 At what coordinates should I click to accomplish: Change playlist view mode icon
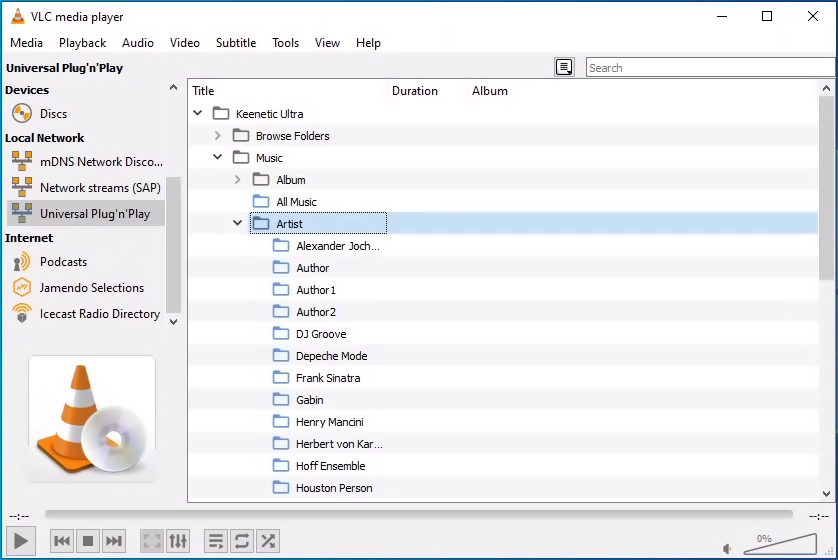click(x=564, y=67)
